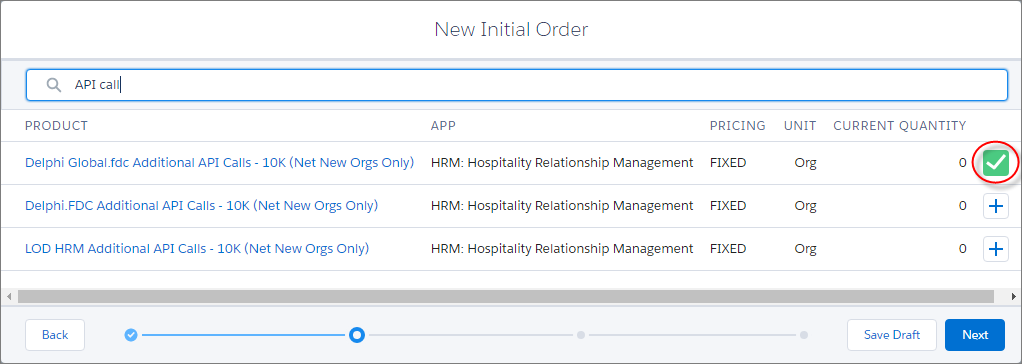The width and height of the screenshot is (1022, 364).
Task: Click the CURRENT QUANTITY column header
Action: point(899,125)
